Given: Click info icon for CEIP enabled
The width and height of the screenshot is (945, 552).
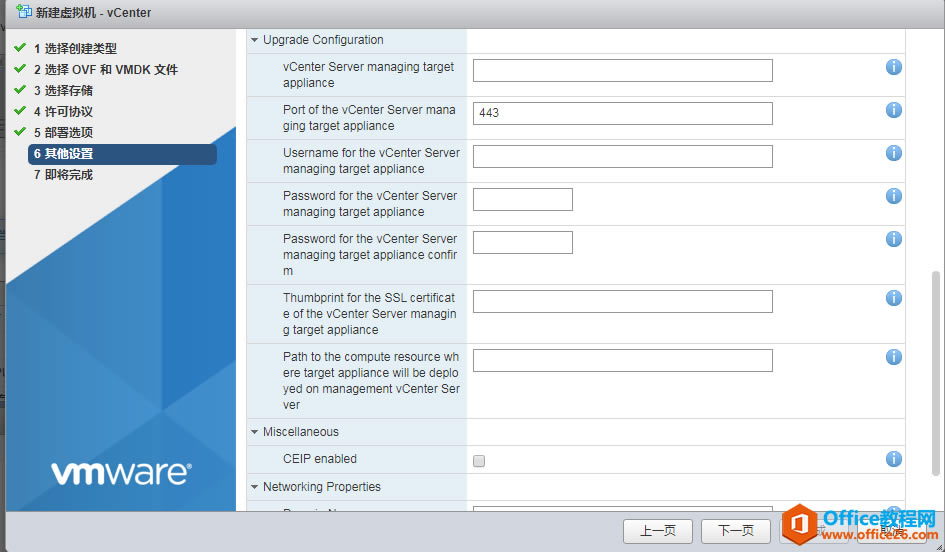Looking at the screenshot, I should coord(893,459).
